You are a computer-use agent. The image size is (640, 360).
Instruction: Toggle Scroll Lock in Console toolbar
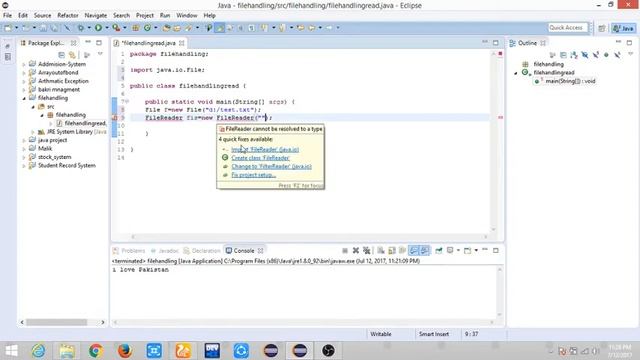pos(392,251)
